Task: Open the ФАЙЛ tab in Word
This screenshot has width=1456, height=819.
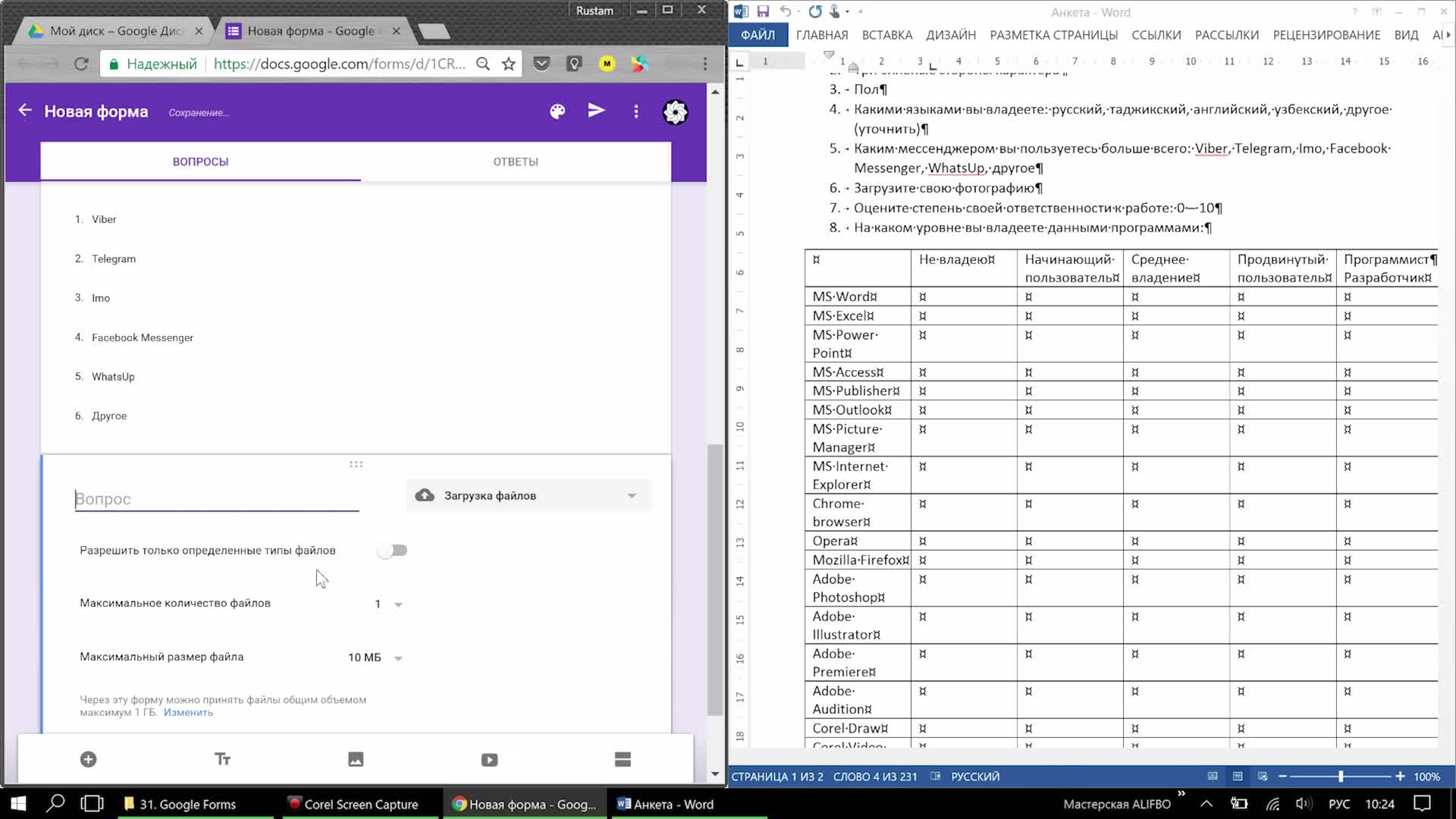Action: (x=758, y=35)
